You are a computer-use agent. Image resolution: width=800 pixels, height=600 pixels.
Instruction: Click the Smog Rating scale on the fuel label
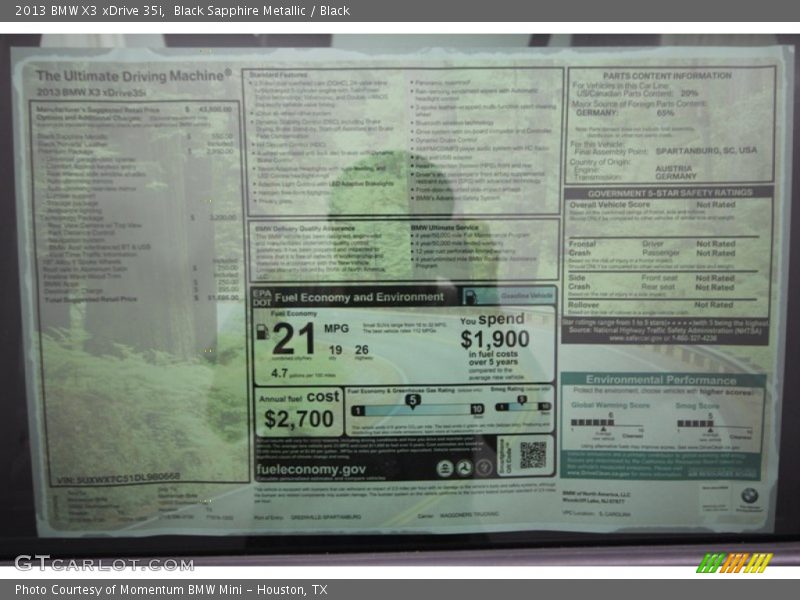[523, 406]
